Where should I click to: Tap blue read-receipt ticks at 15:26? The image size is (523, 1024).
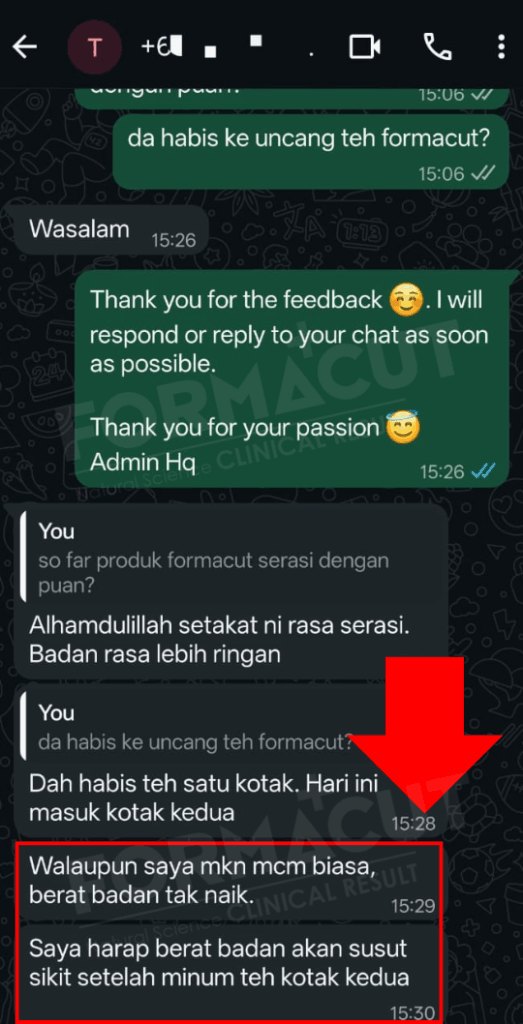(483, 471)
